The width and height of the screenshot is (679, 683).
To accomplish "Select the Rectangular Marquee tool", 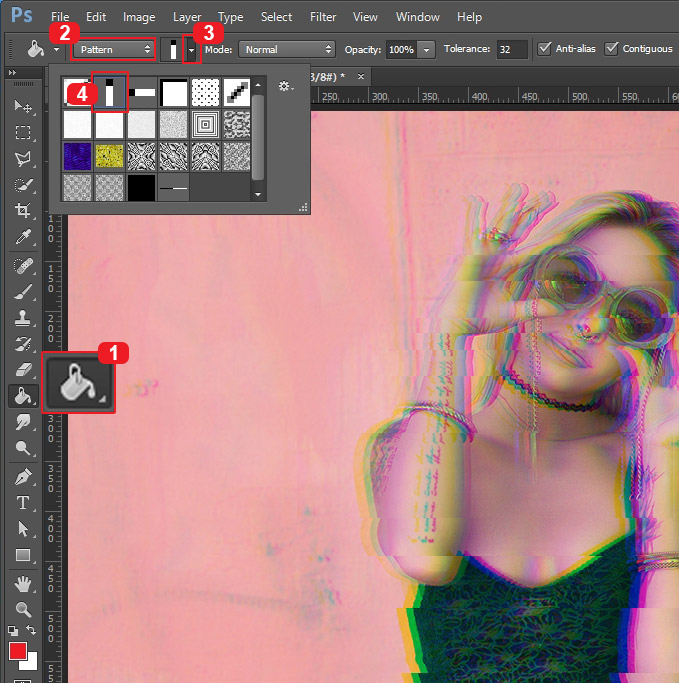I will pos(23,132).
